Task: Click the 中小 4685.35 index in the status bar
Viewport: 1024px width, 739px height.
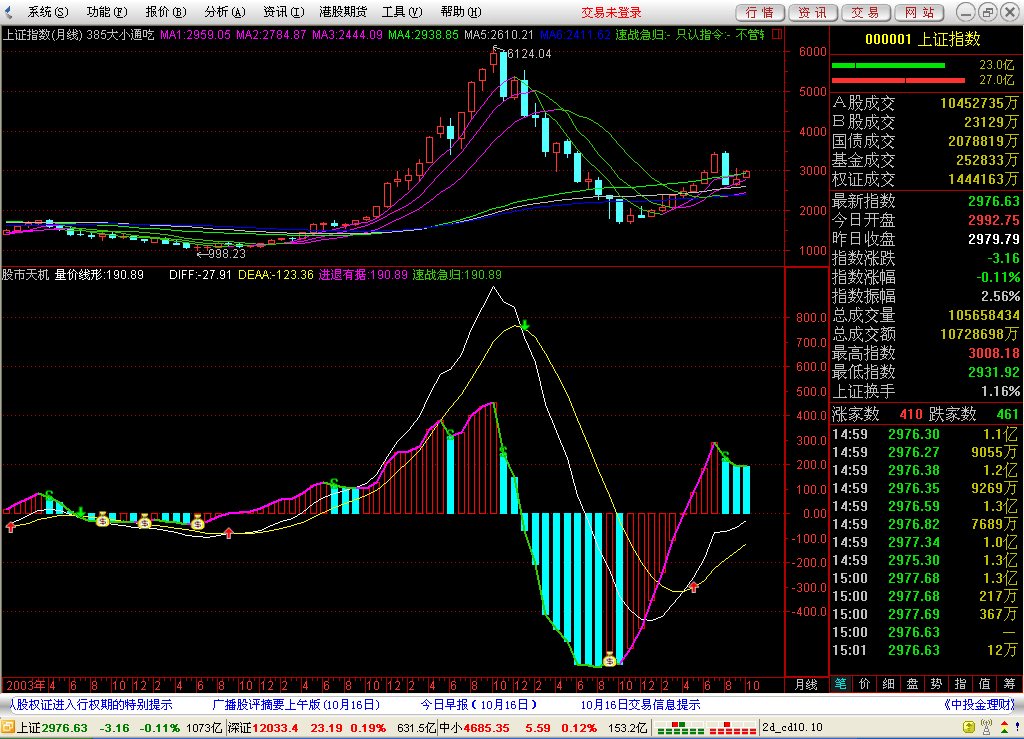Action: coord(475,727)
